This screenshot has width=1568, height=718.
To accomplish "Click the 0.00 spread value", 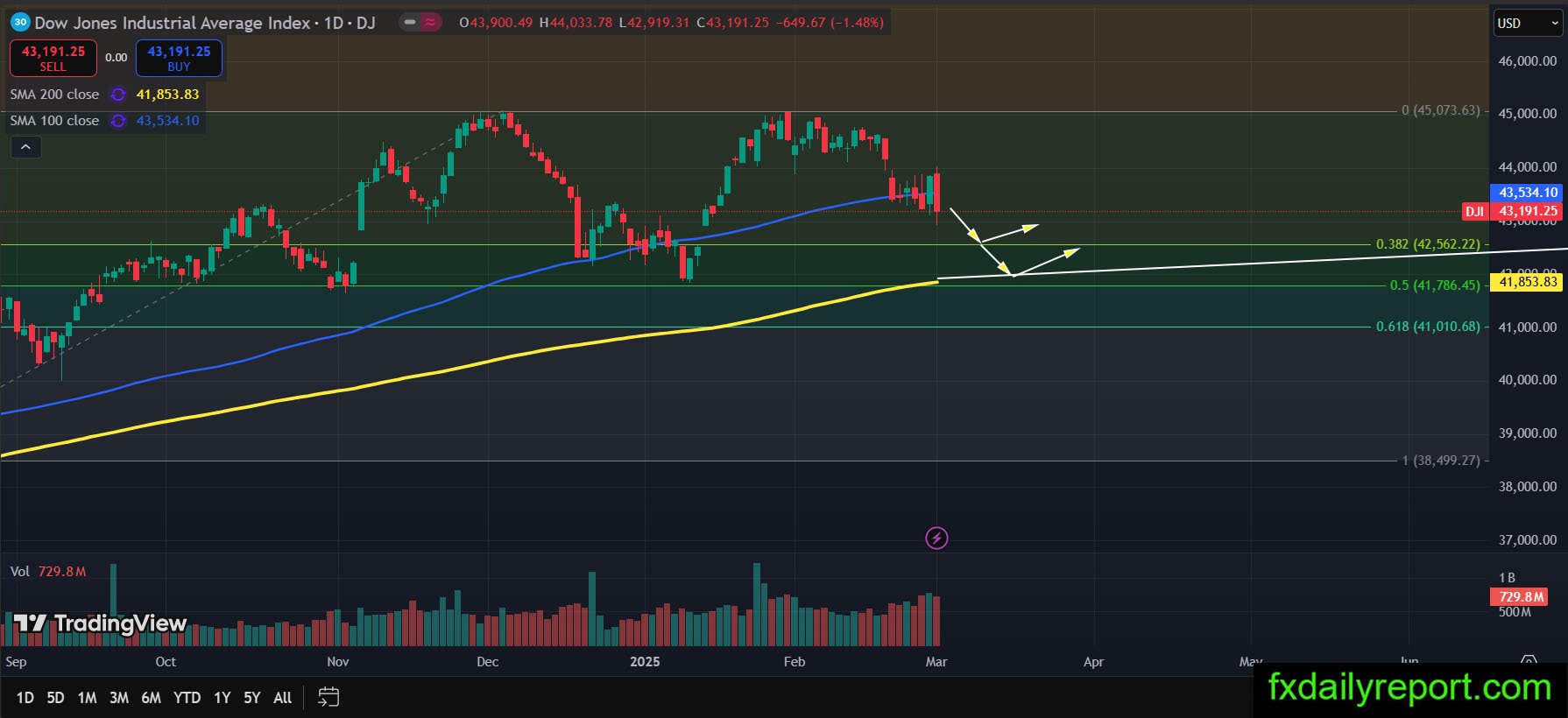I will tap(117, 58).
